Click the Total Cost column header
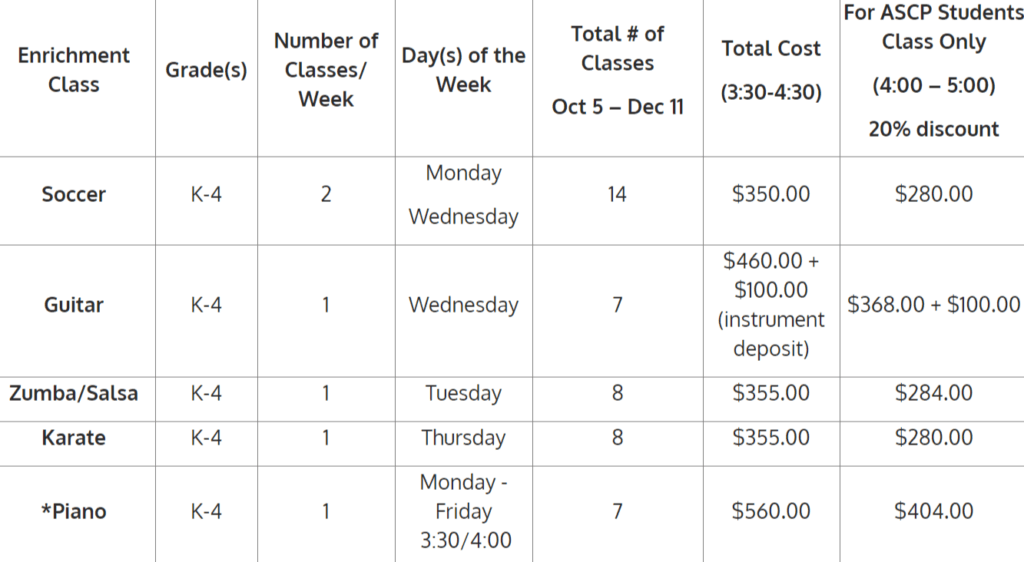The height and width of the screenshot is (562, 1024). click(771, 49)
